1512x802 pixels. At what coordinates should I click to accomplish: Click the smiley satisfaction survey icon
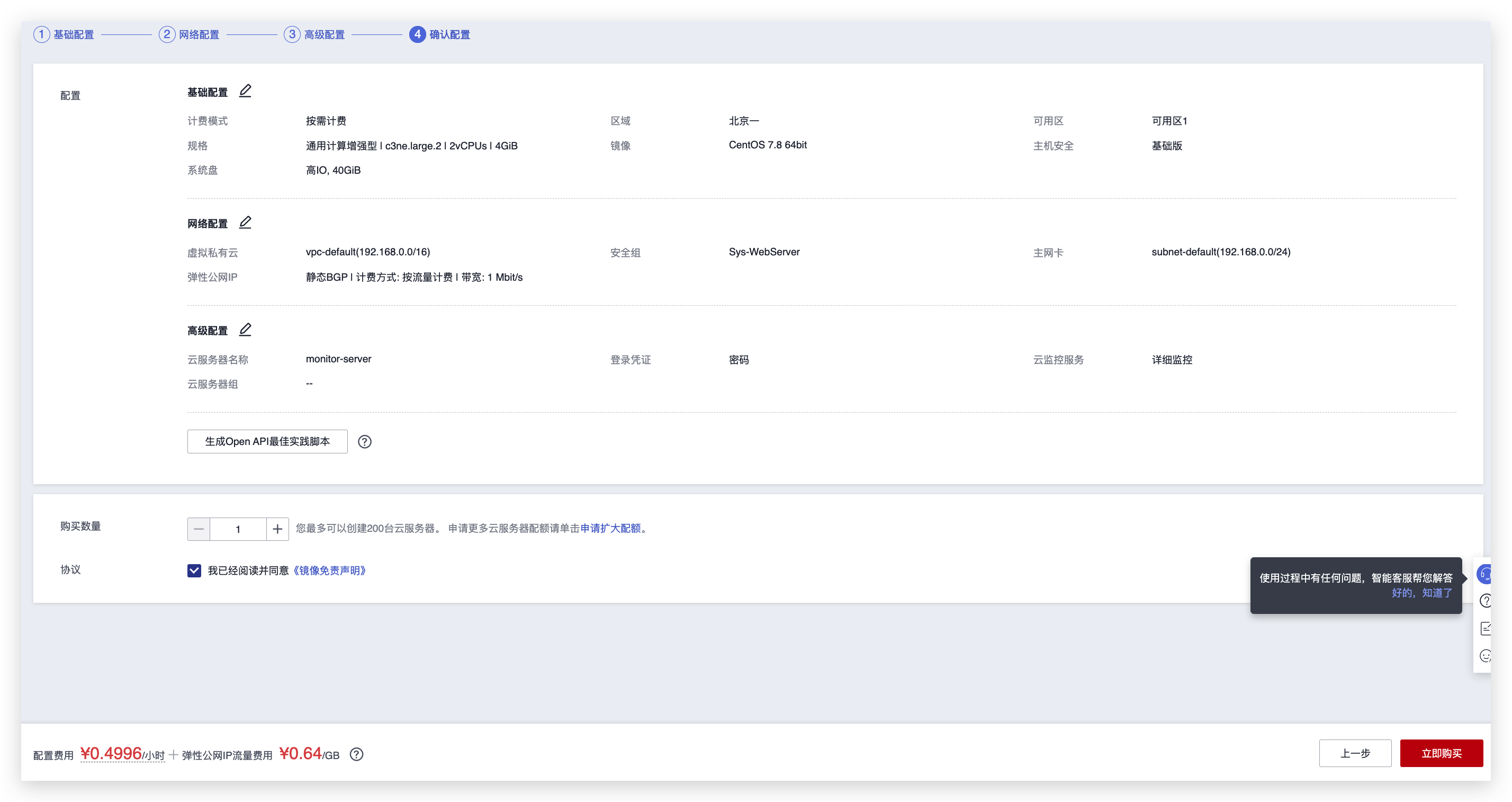pyautogui.click(x=1486, y=656)
